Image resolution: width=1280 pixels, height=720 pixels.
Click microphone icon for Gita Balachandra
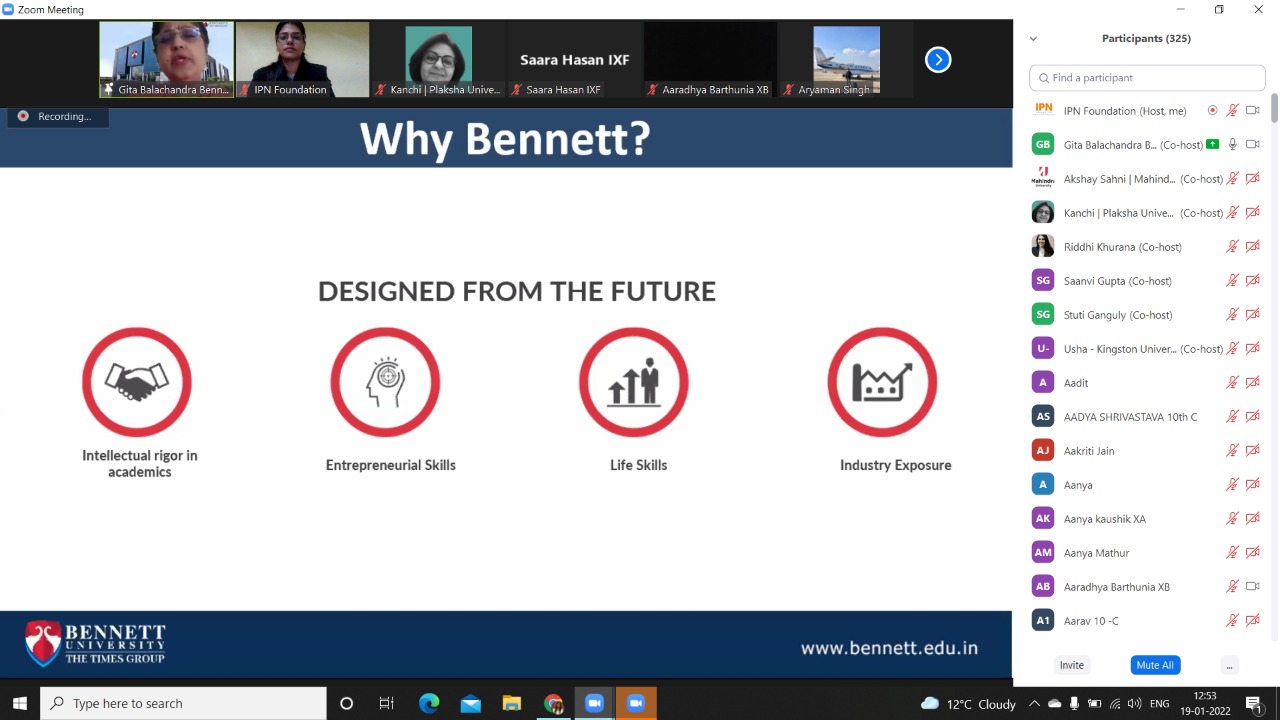point(1233,145)
